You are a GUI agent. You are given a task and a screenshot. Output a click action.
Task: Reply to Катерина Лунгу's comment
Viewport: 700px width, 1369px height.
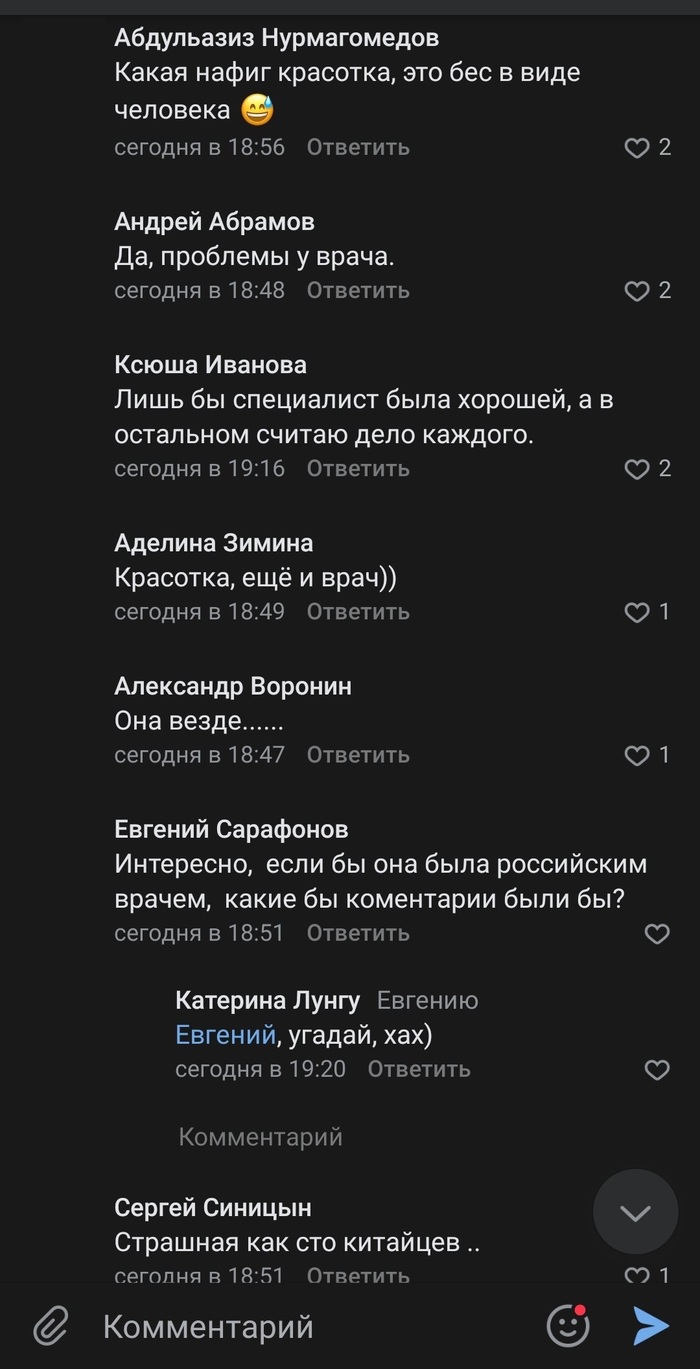(x=419, y=1069)
